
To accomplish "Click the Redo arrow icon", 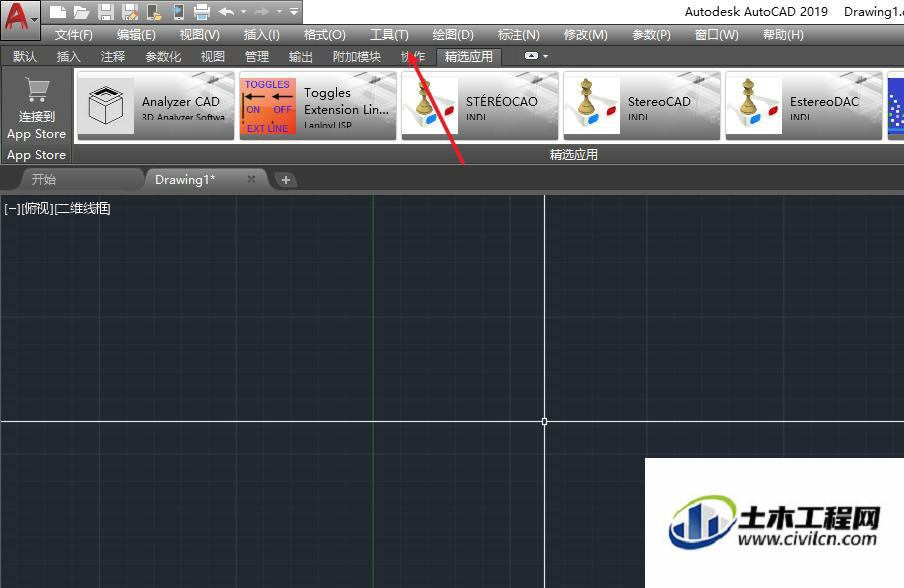I will pyautogui.click(x=262, y=12).
